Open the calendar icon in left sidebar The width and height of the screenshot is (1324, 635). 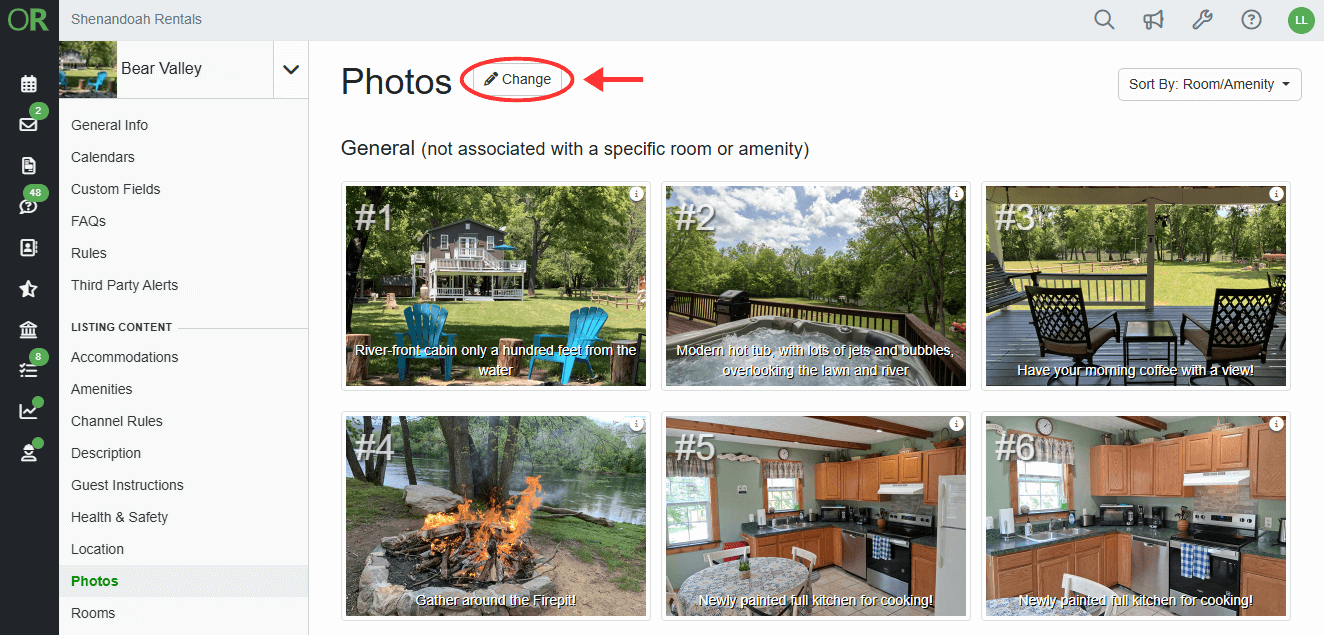pos(29,83)
